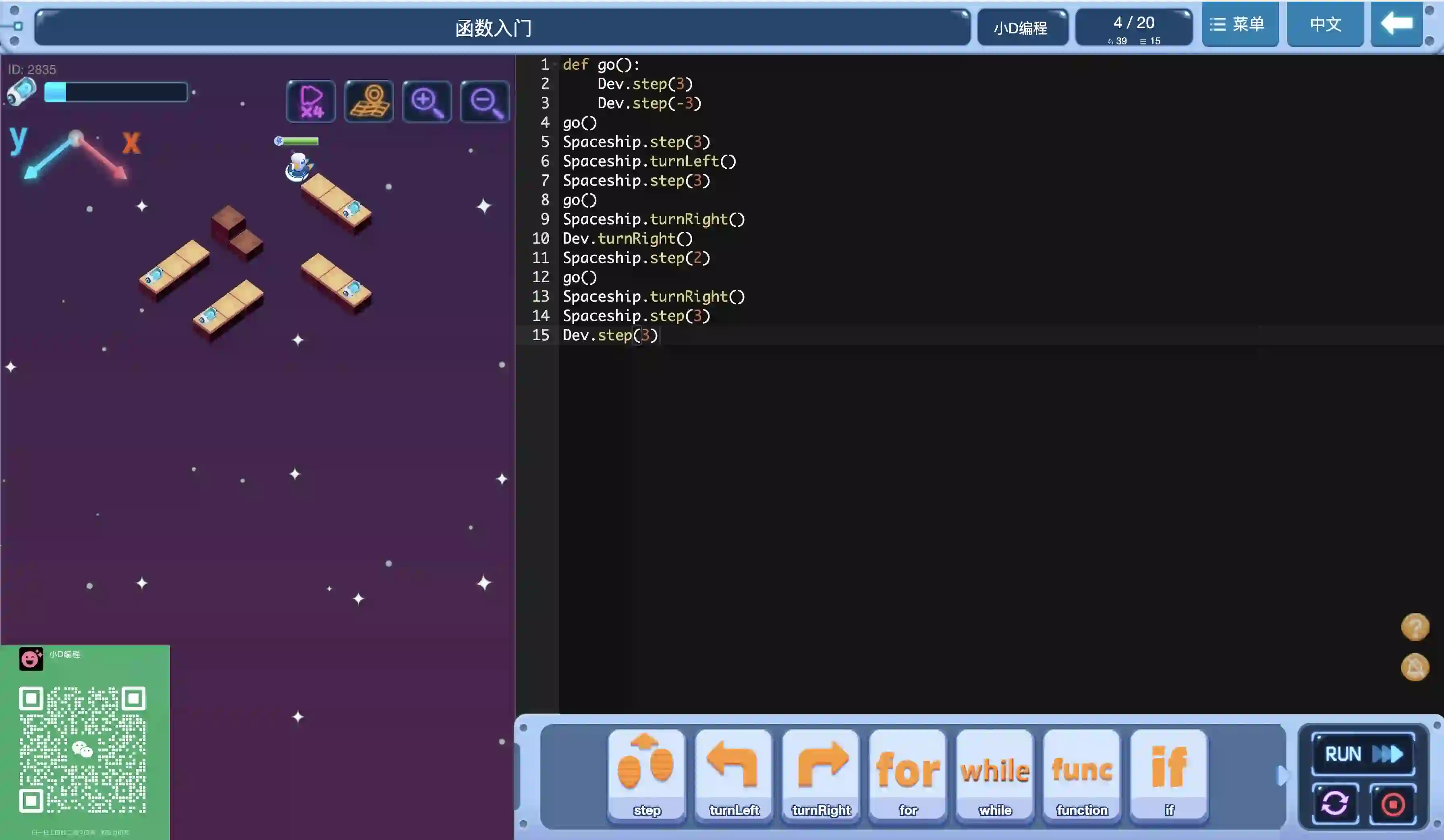Screen dimensions: 1444x840
Task: Toggle the x4 speed playback icon
Action: [311, 101]
